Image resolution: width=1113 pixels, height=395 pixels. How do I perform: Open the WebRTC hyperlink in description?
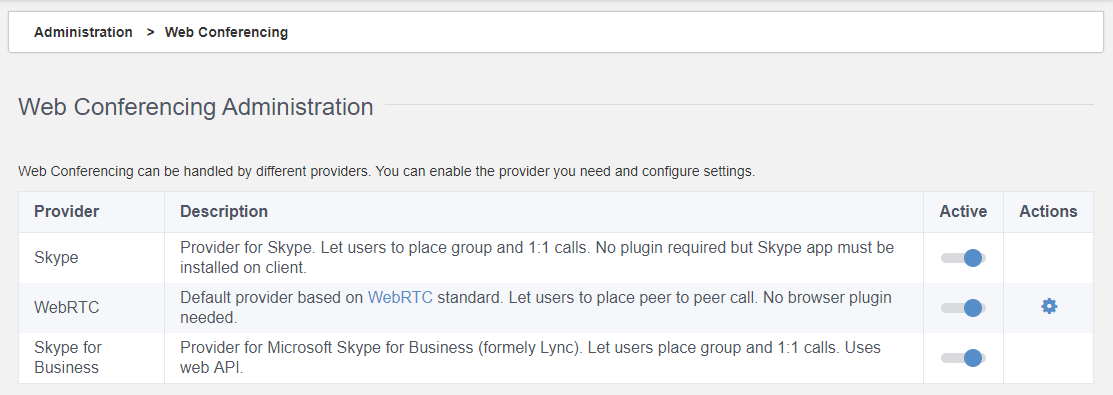tap(400, 298)
